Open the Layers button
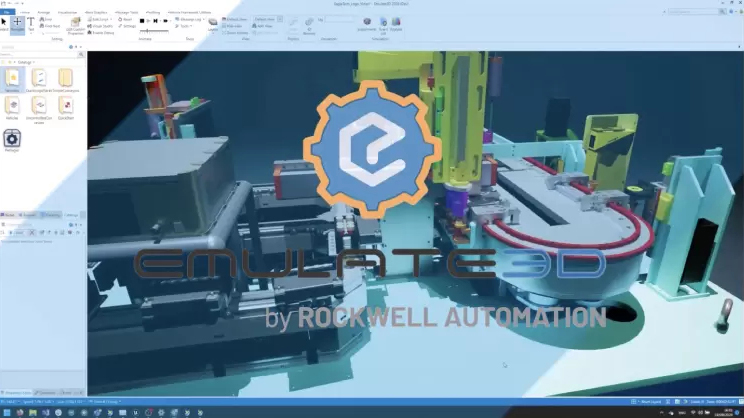The width and height of the screenshot is (744, 418). tap(213, 25)
